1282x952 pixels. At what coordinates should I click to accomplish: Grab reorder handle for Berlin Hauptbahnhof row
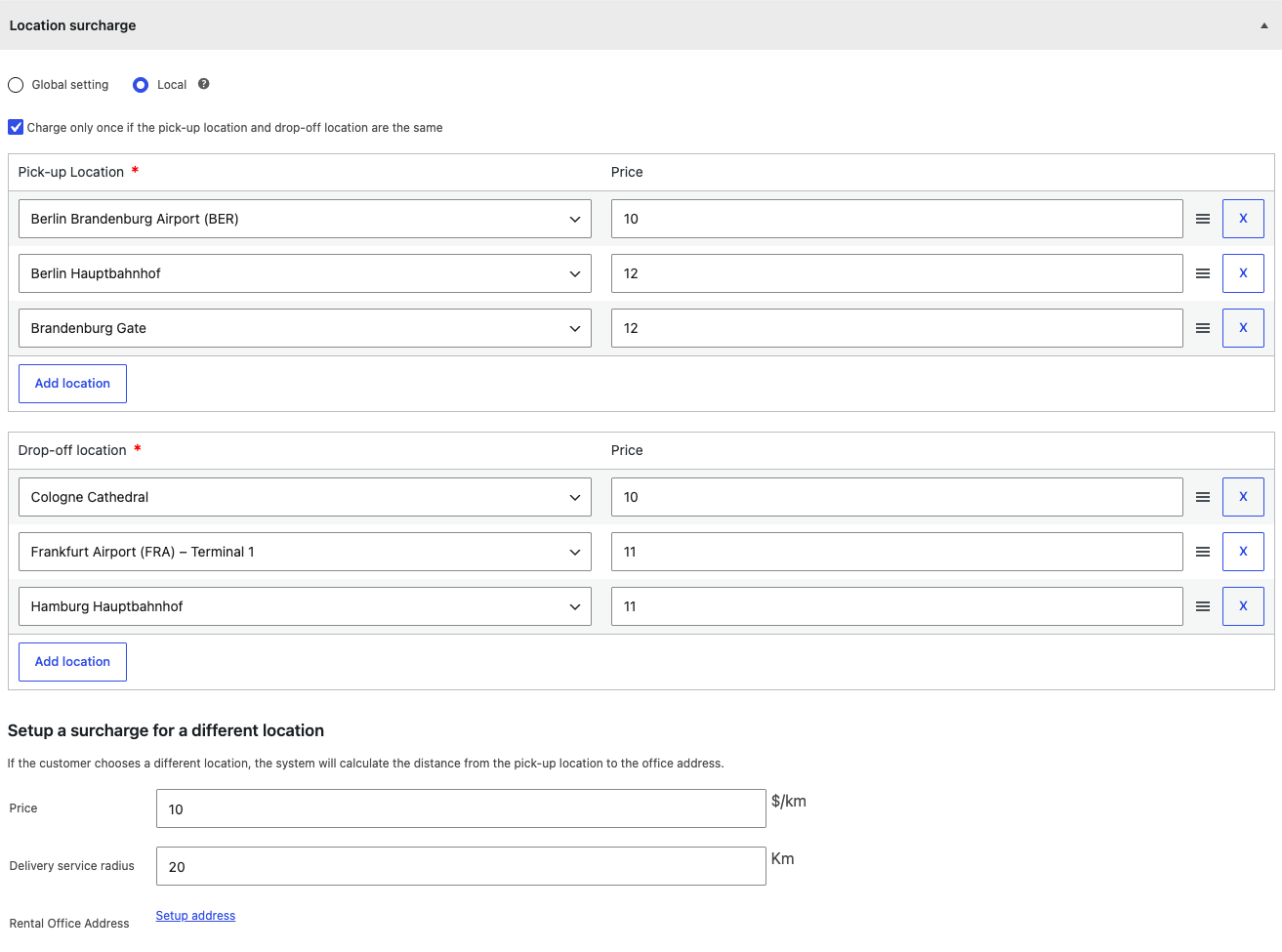click(x=1203, y=273)
